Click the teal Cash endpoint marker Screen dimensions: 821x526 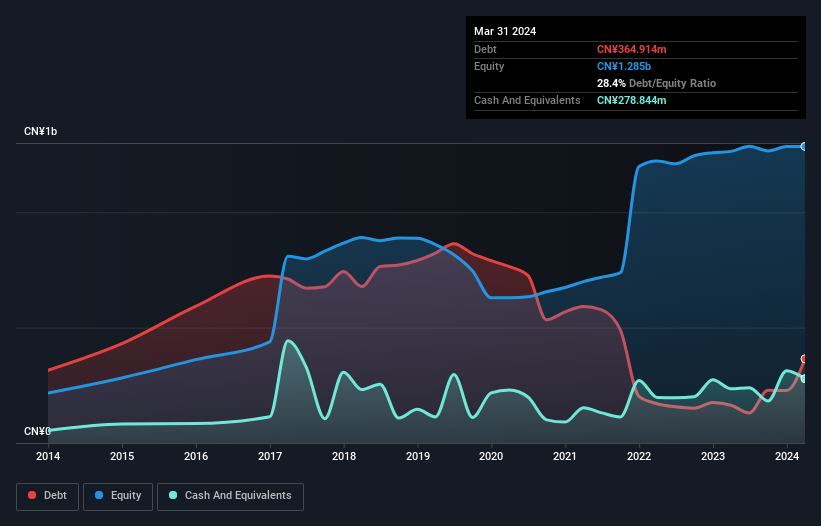(x=804, y=378)
